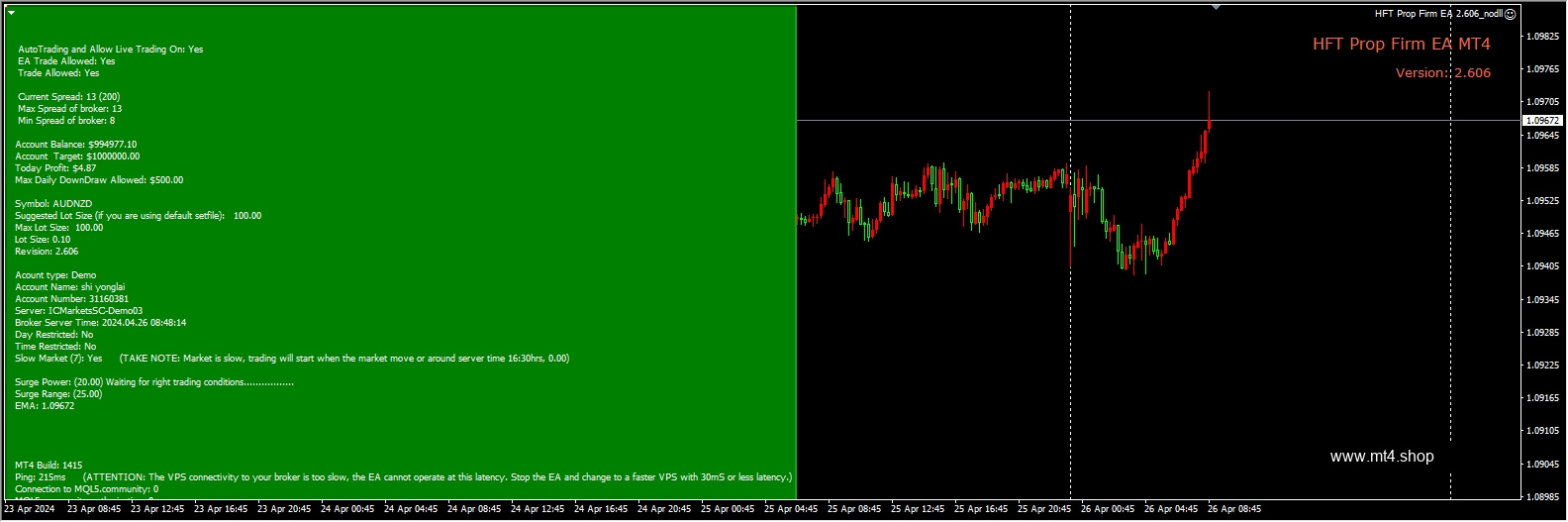The image size is (1568, 522).
Task: Click 'Max Spread of broker: 13' line
Action: tap(69, 109)
